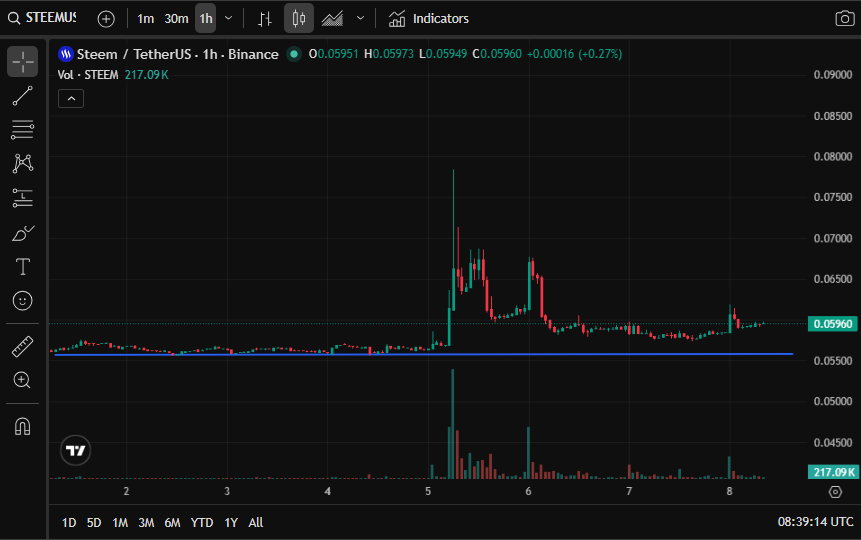The width and height of the screenshot is (861, 540).
Task: Switch to the 30m timeframe
Action: [176, 19]
